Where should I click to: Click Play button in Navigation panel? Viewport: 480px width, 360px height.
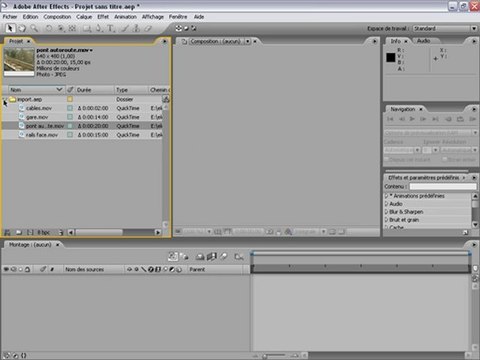pos(412,119)
